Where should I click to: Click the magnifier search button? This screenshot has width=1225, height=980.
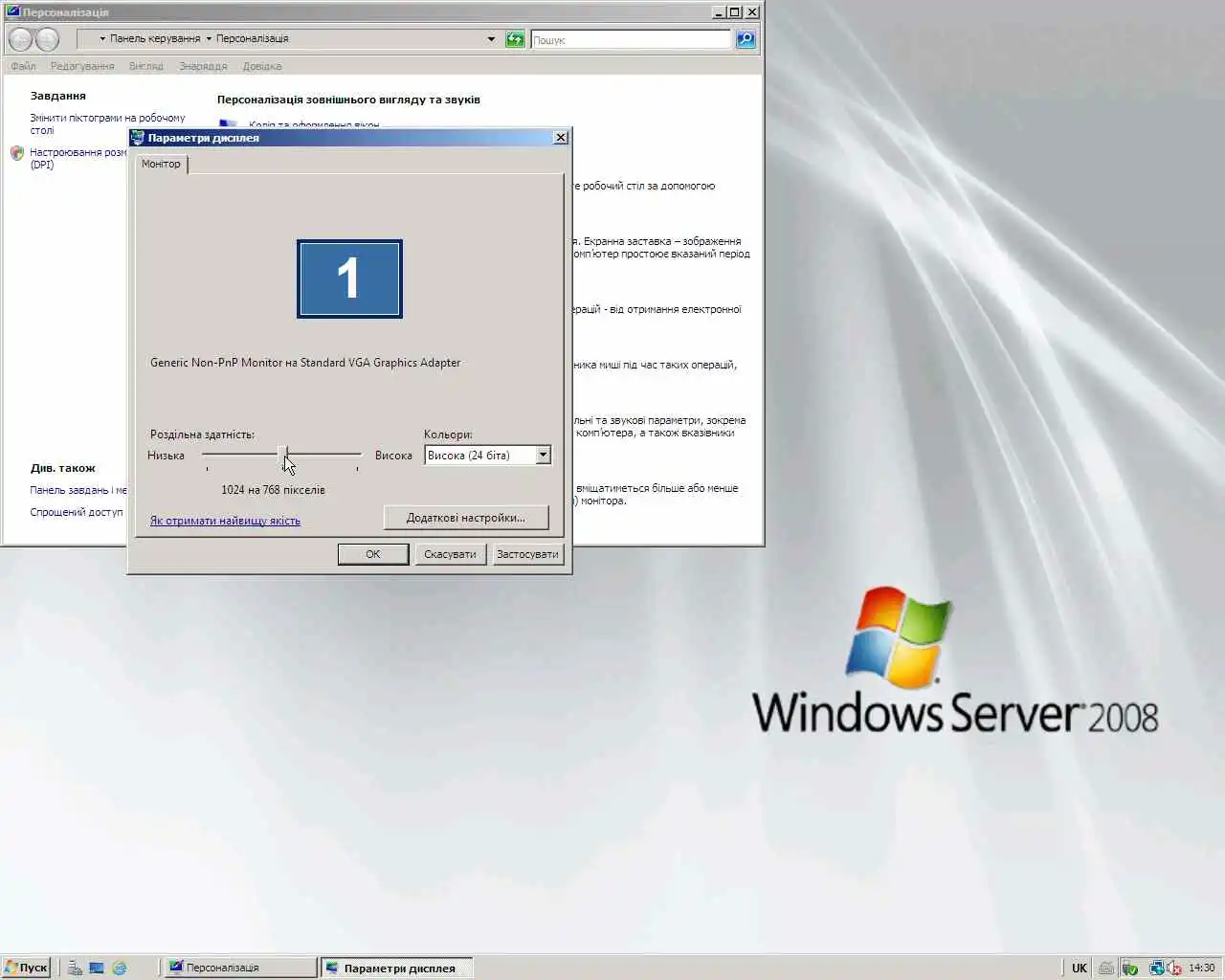pos(746,39)
